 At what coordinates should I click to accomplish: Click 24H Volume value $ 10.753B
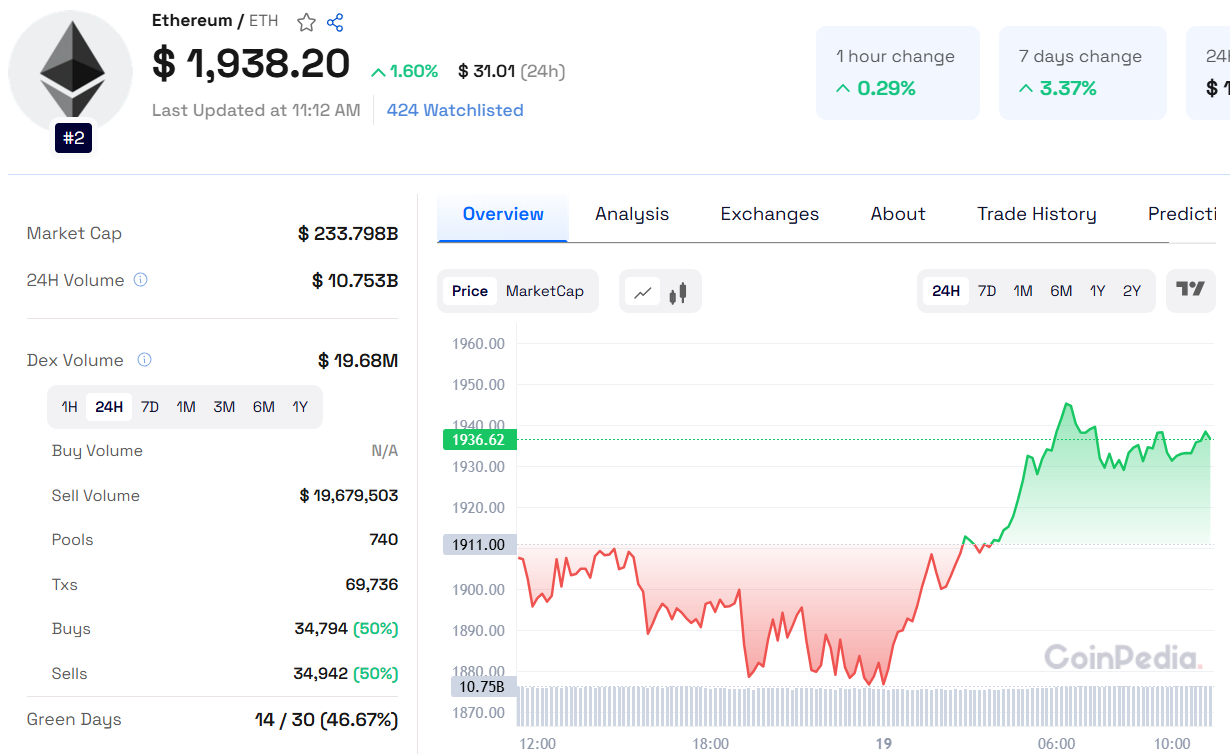(355, 281)
